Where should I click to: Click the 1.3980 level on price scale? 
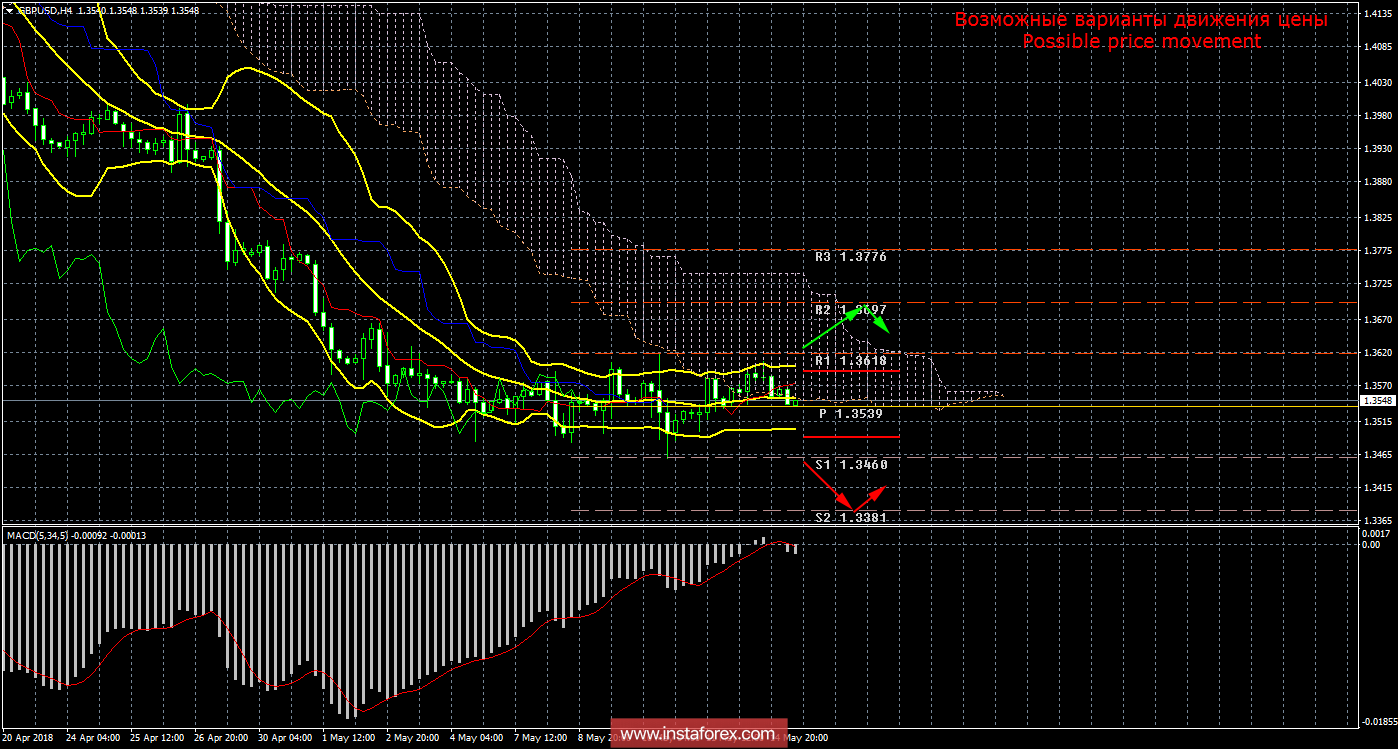[1376, 115]
